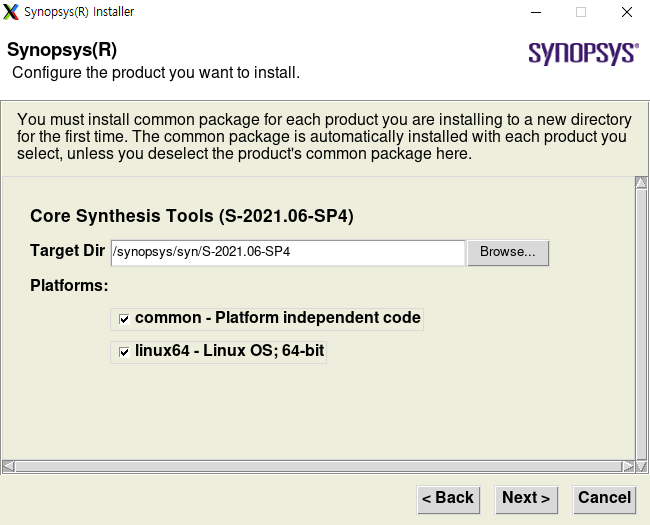Click the Platforms: label

69,286
